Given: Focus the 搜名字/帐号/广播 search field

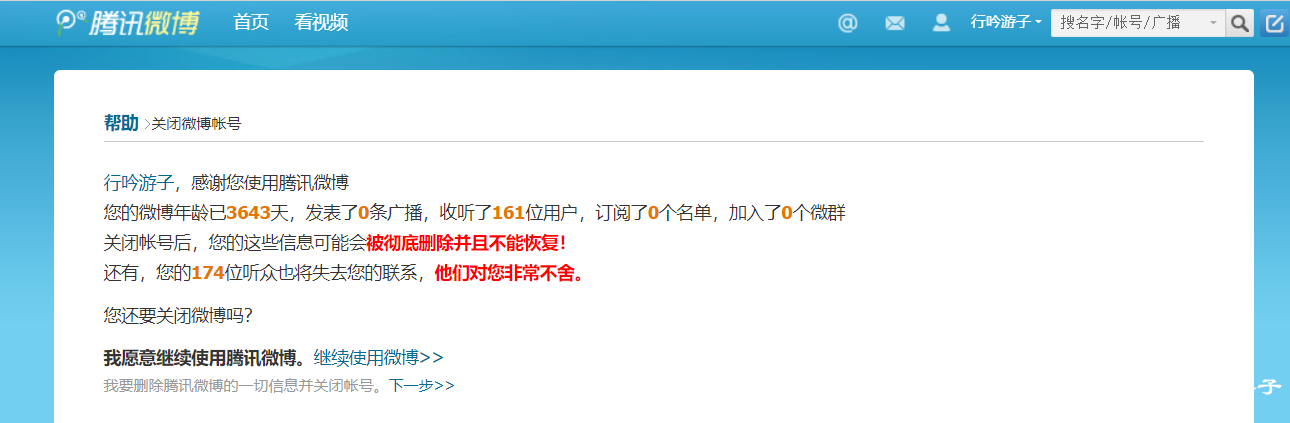Looking at the screenshot, I should pos(1127,23).
